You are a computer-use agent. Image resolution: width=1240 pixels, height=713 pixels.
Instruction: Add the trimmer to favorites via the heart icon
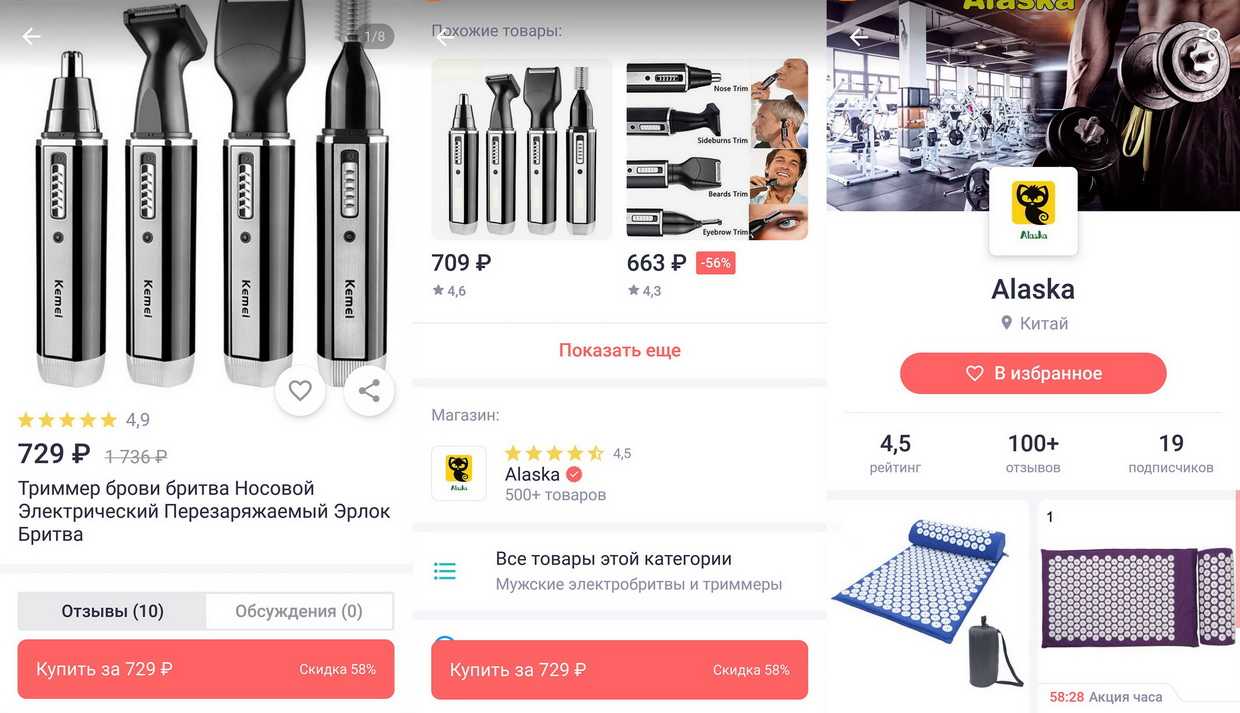pos(300,391)
